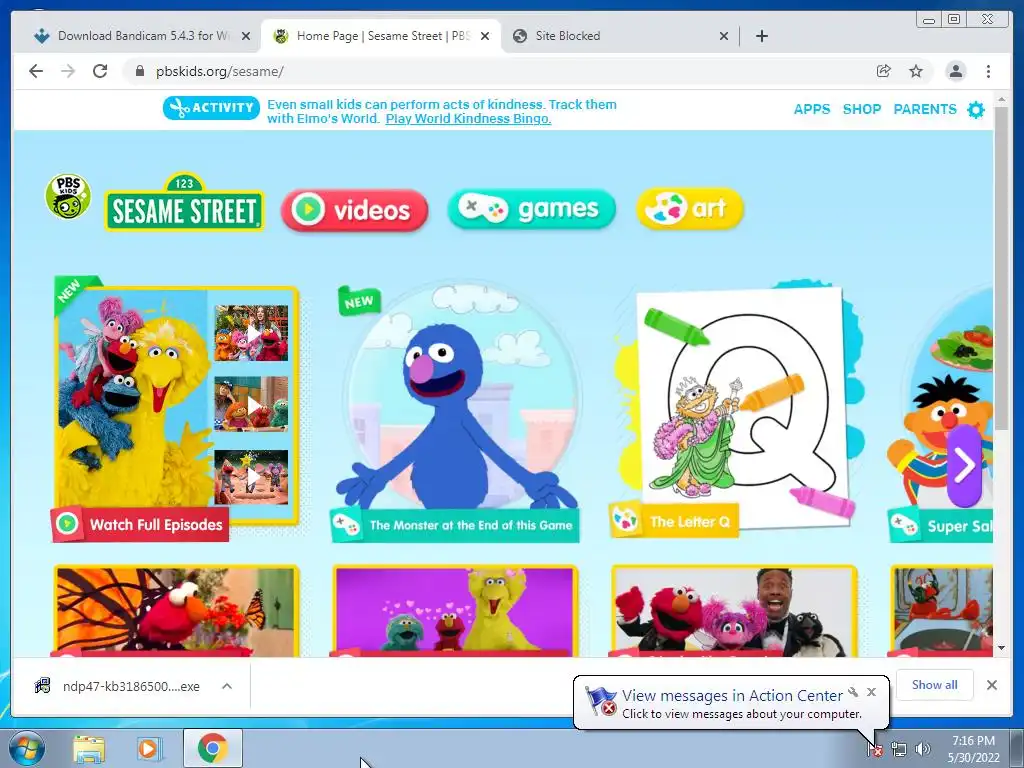Open the Elmo butterfly video thumbnail
The height and width of the screenshot is (768, 1024).
click(176, 611)
